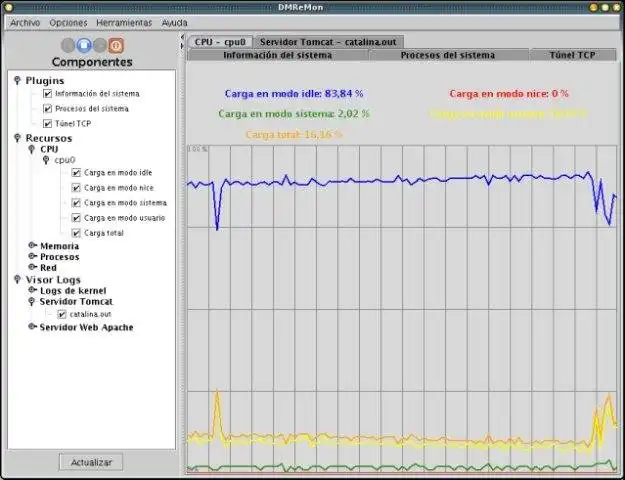This screenshot has width=625, height=480.
Task: Collapse the Visor Logs tree node
Action: (17, 279)
